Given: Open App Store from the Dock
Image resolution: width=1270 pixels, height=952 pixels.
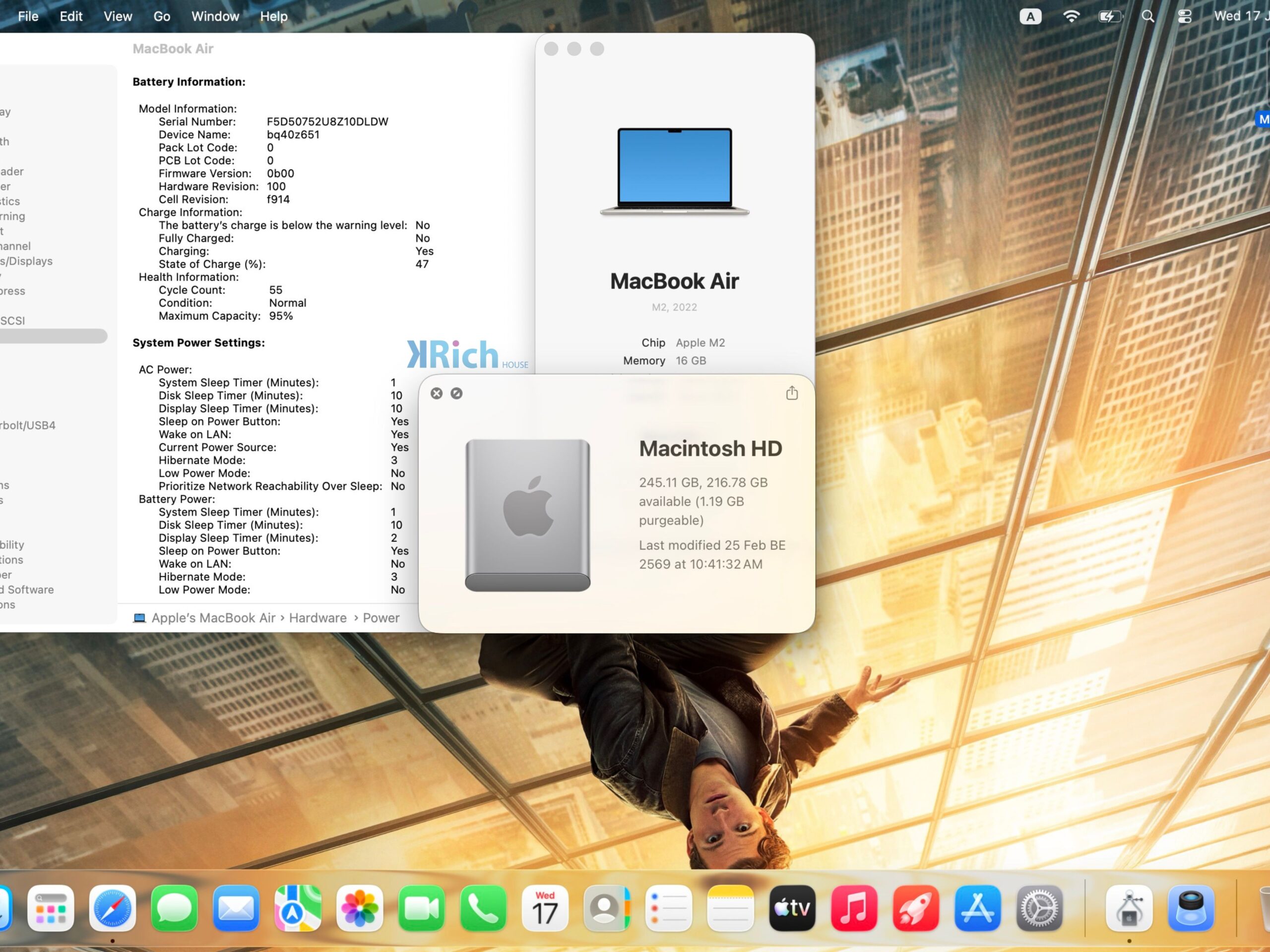Looking at the screenshot, I should coord(978,908).
